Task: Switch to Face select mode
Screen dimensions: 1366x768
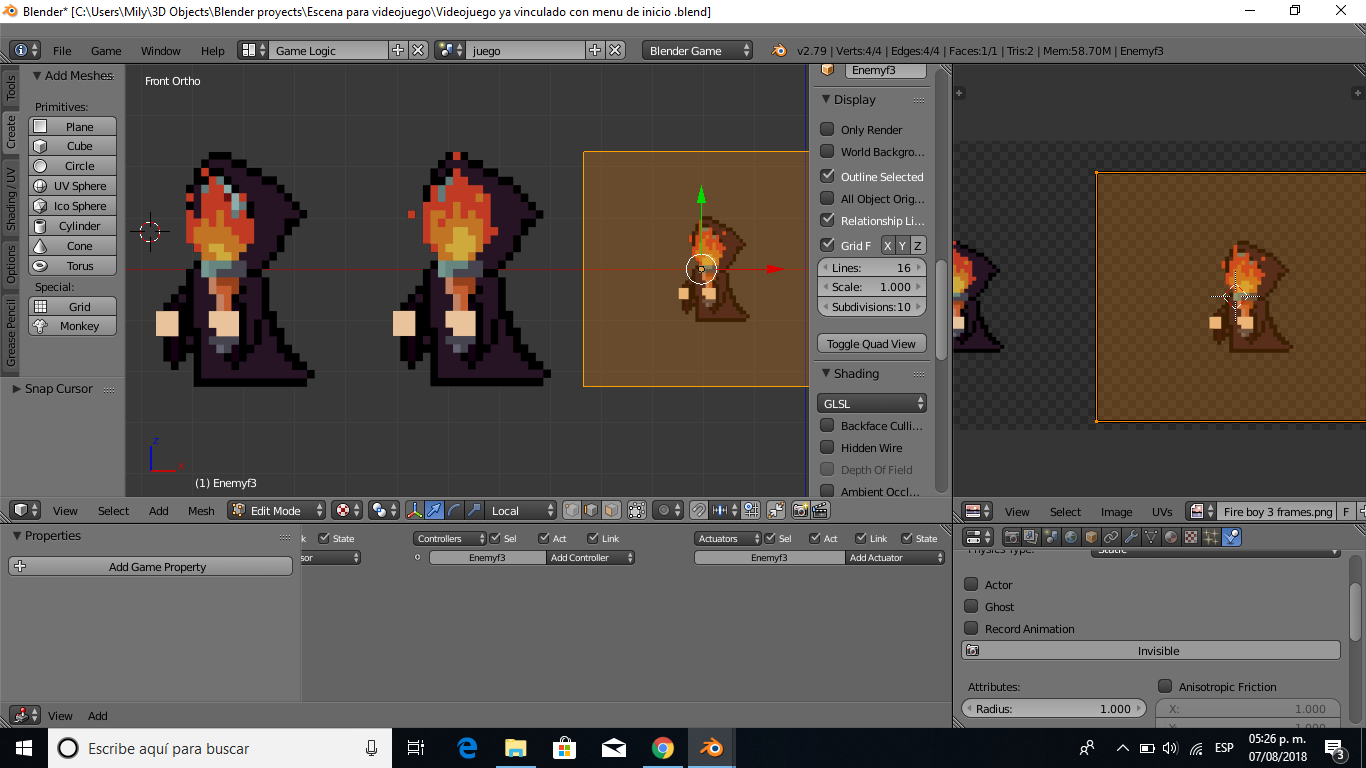Action: (x=611, y=510)
